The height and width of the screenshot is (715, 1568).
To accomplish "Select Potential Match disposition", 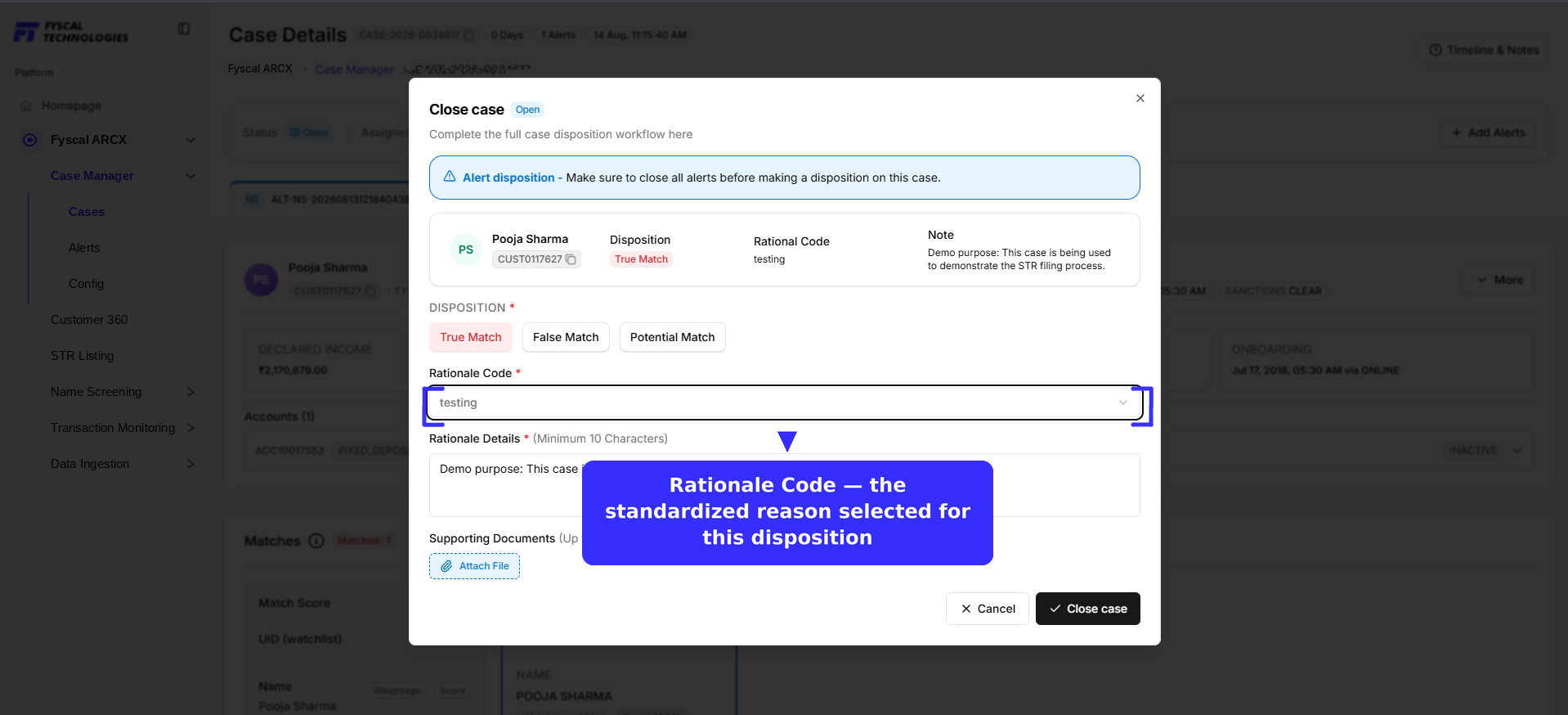I will 672,337.
